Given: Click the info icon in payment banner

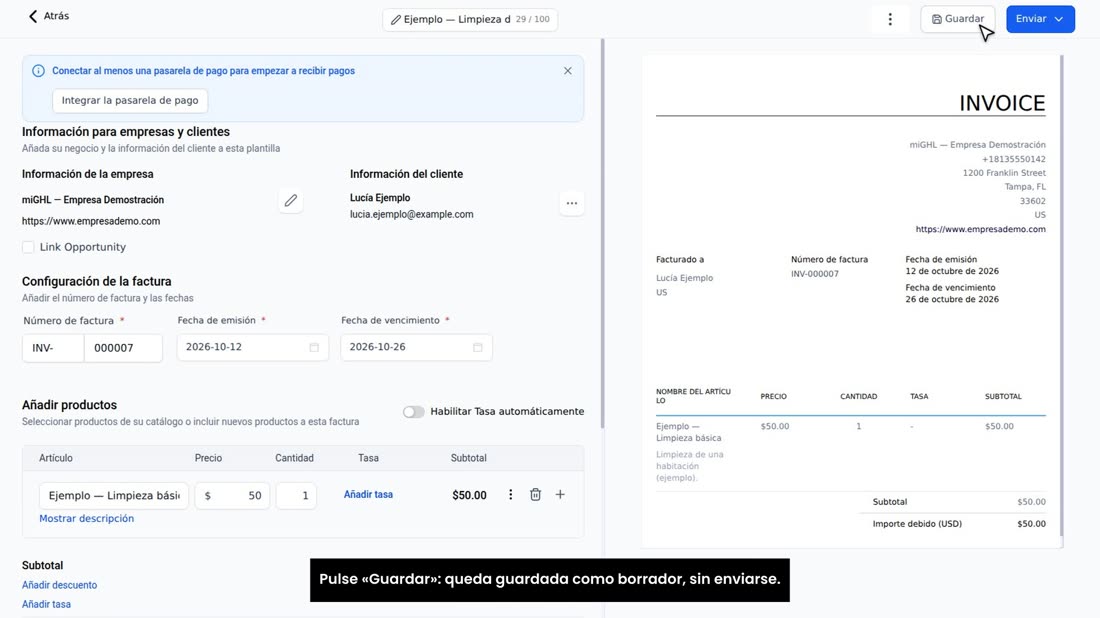Looking at the screenshot, I should [x=39, y=71].
